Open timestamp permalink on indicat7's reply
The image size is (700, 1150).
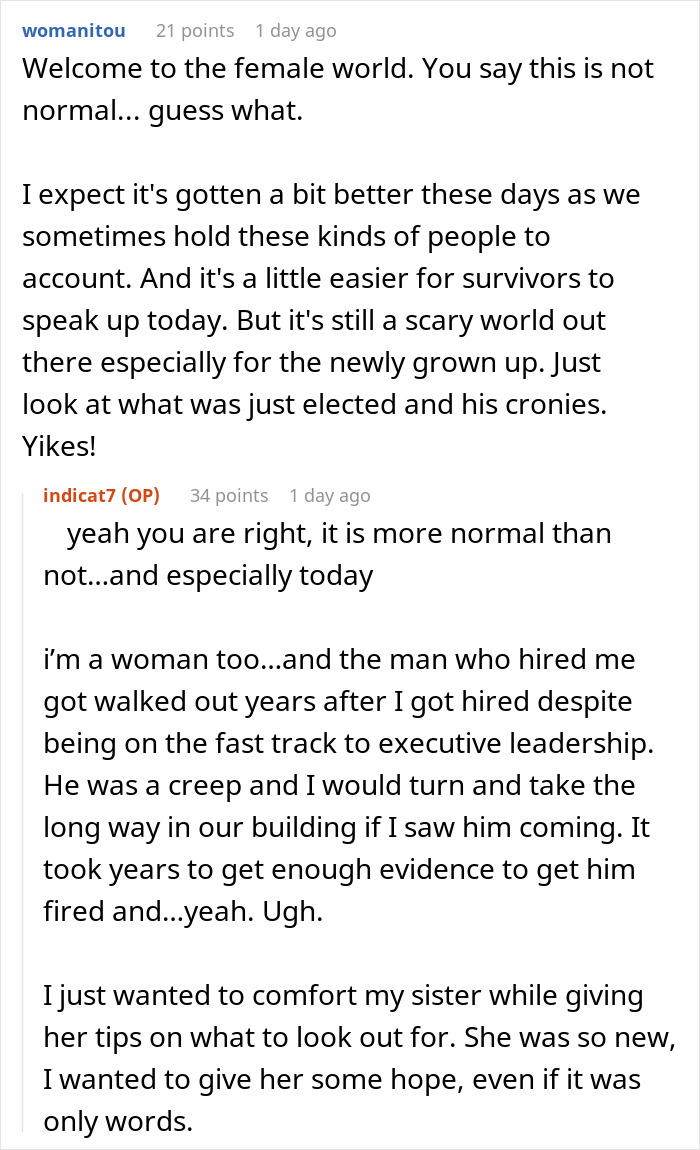[x=329, y=495]
